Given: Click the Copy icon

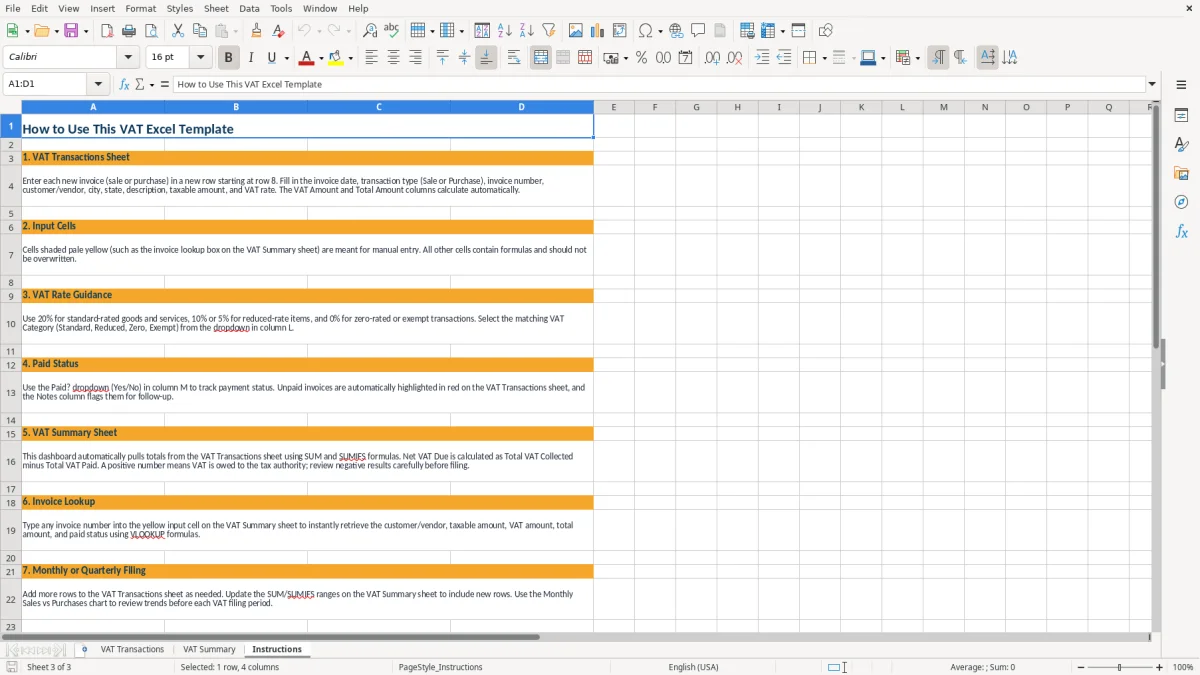Looking at the screenshot, I should point(200,31).
